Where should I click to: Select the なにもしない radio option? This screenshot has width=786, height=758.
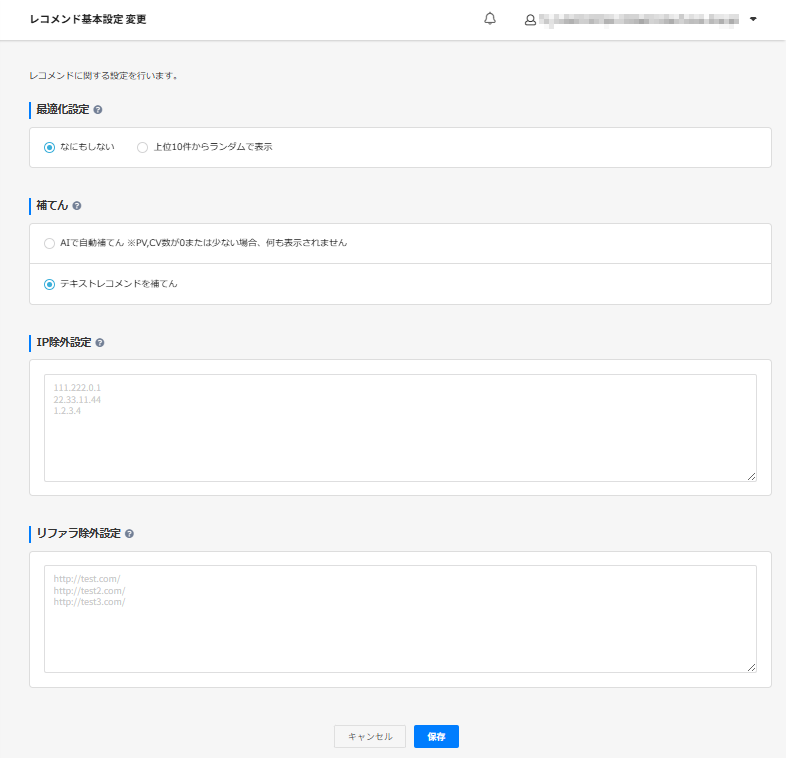click(49, 147)
